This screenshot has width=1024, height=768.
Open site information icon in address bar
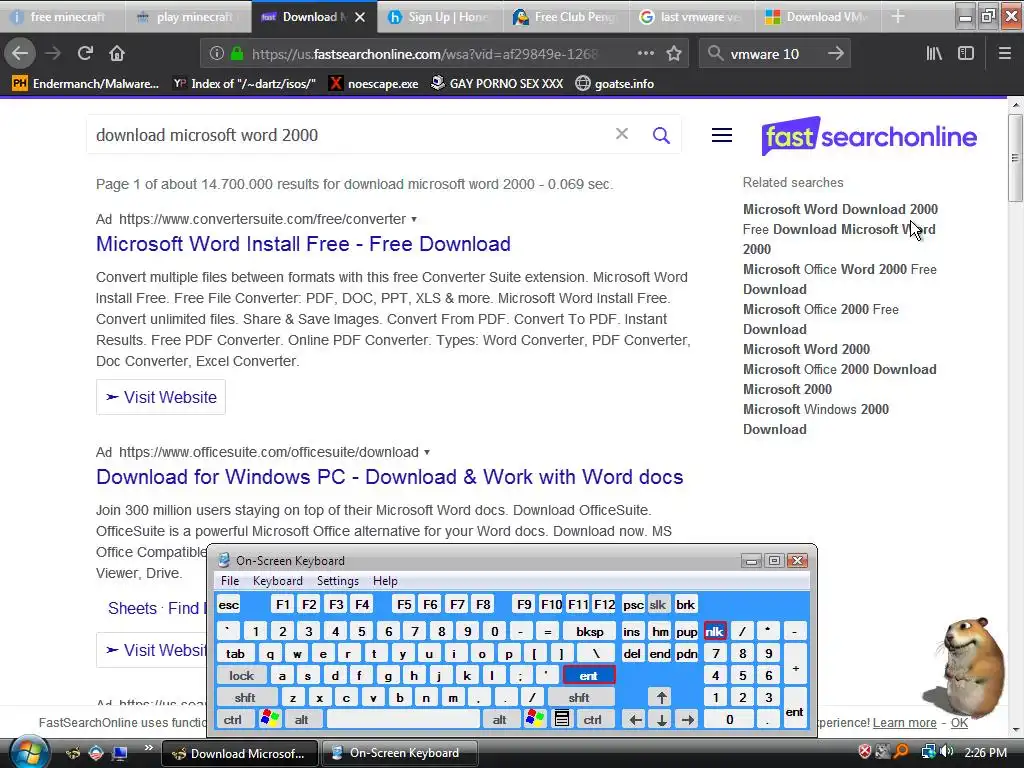pyautogui.click(x=217, y=54)
